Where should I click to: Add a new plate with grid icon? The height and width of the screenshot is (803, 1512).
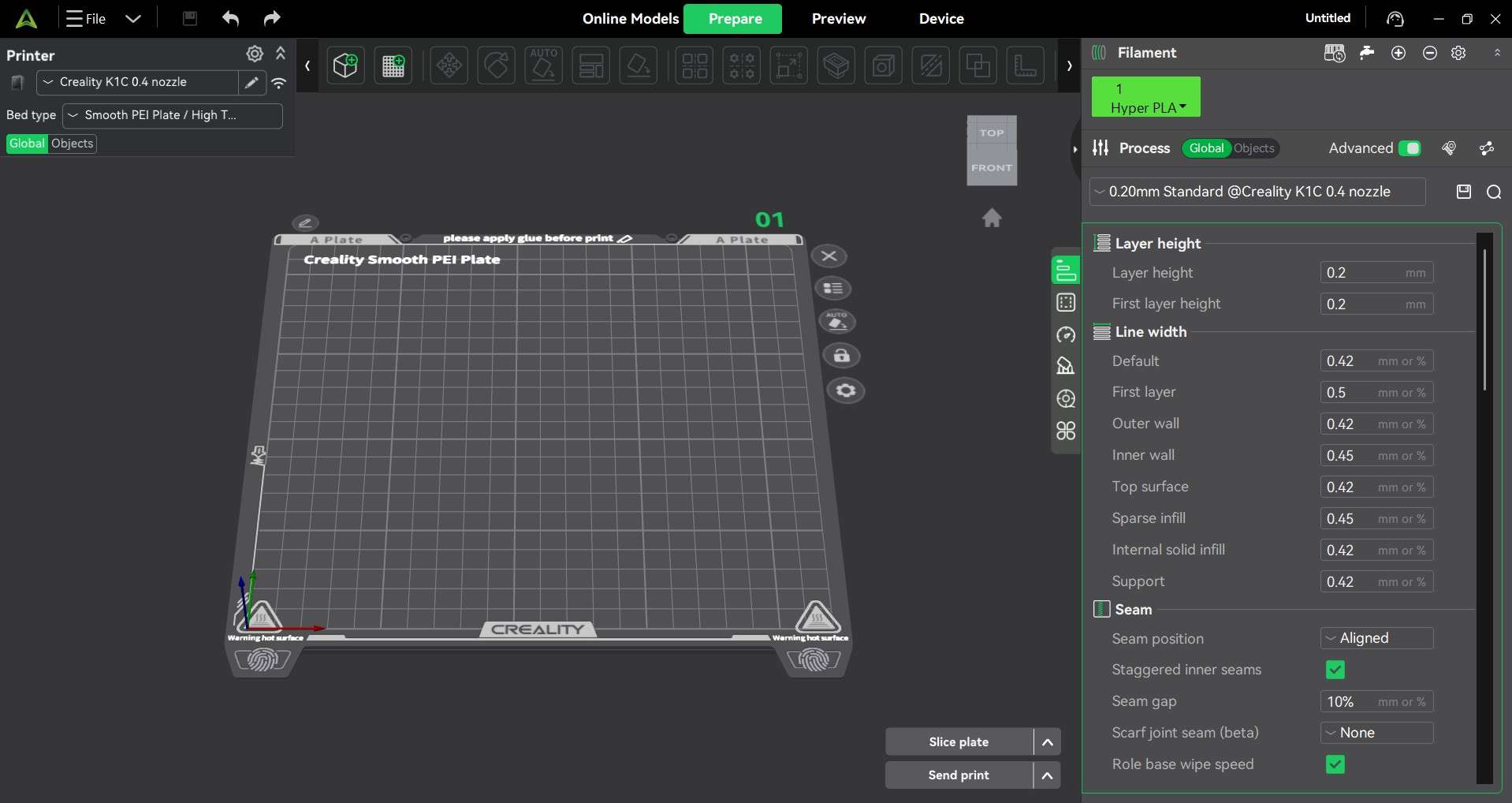393,65
